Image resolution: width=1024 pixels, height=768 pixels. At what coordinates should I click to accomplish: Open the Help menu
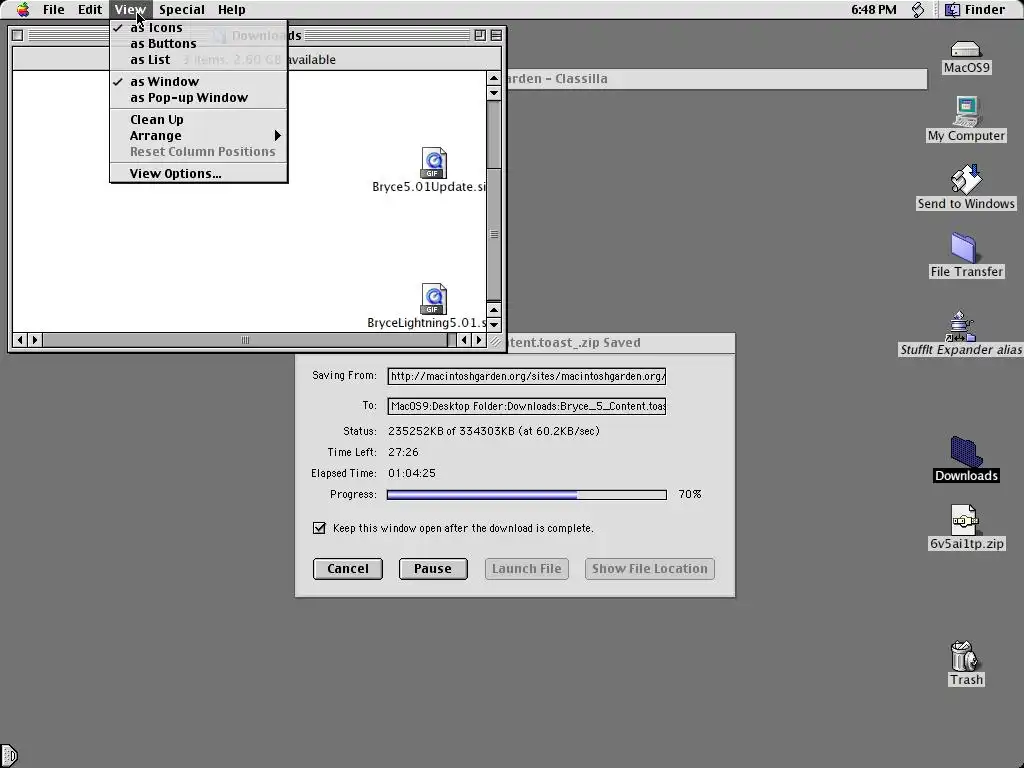[x=231, y=9]
